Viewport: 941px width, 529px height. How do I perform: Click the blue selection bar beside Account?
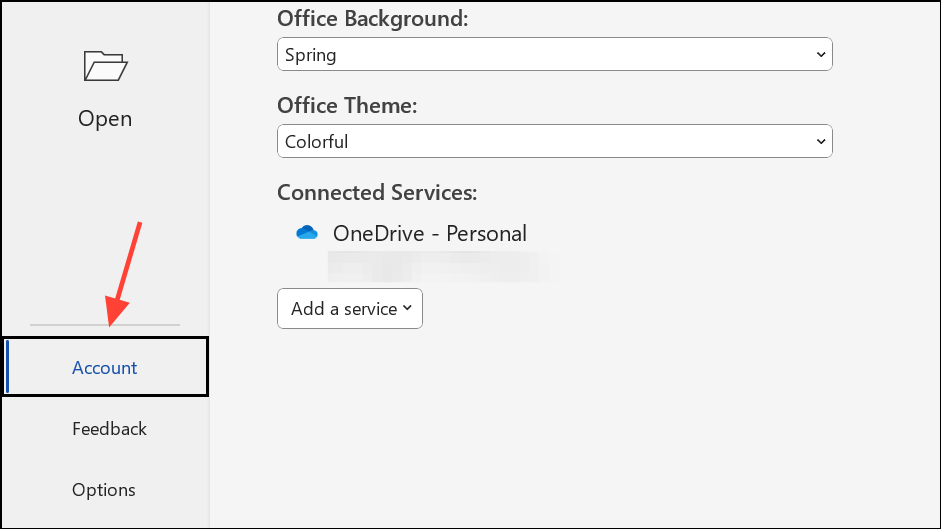pyautogui.click(x=7, y=367)
